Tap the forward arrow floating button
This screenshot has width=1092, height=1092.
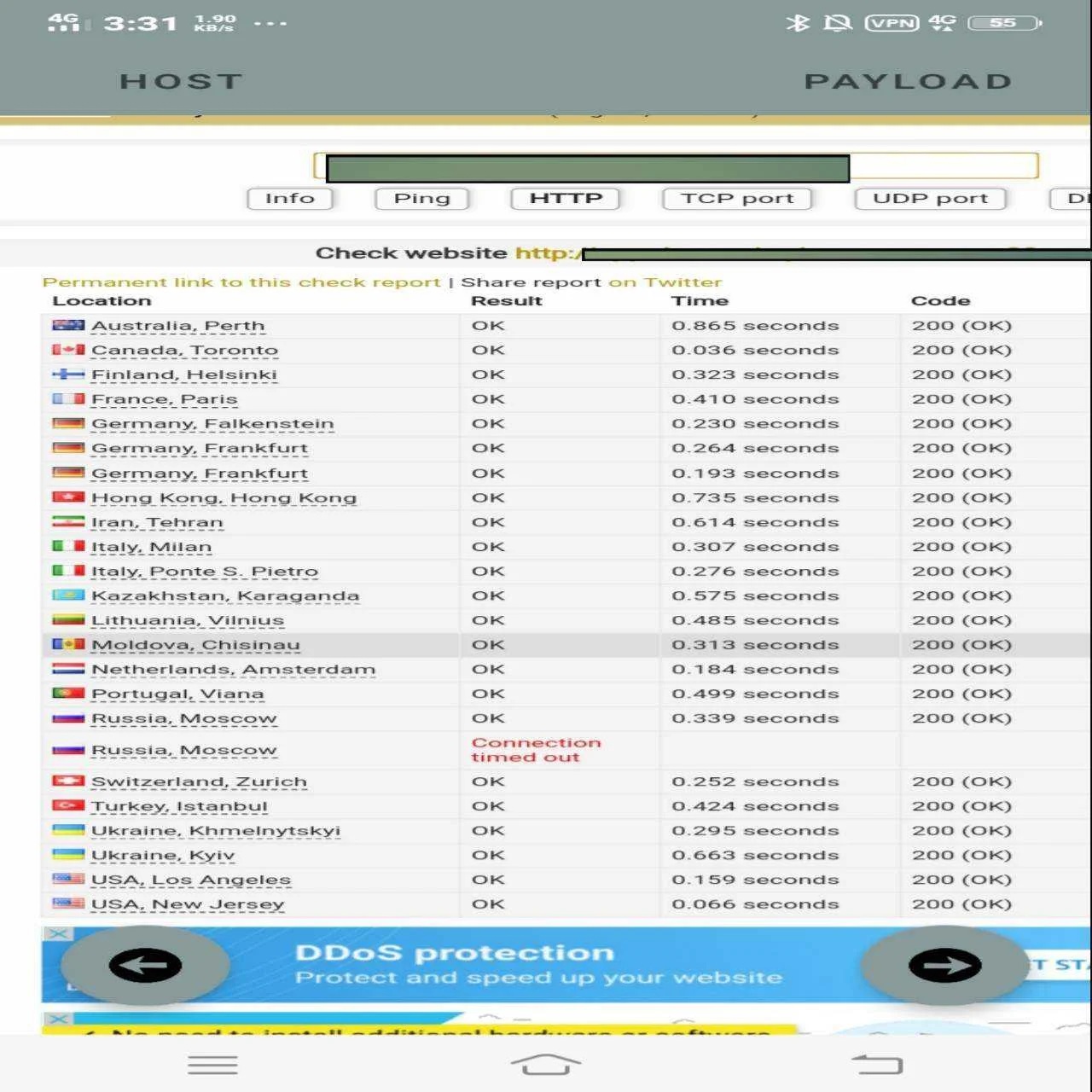pos(944,966)
